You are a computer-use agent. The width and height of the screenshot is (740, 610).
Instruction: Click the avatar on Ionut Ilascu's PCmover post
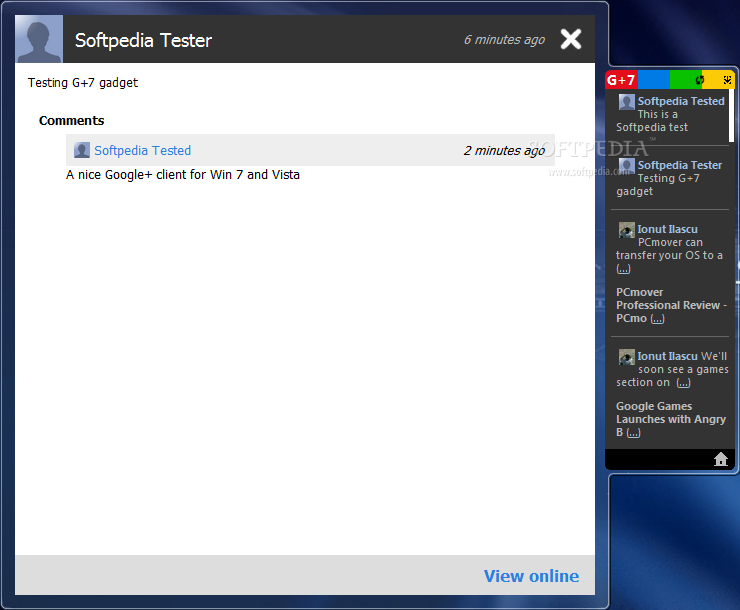pos(627,230)
